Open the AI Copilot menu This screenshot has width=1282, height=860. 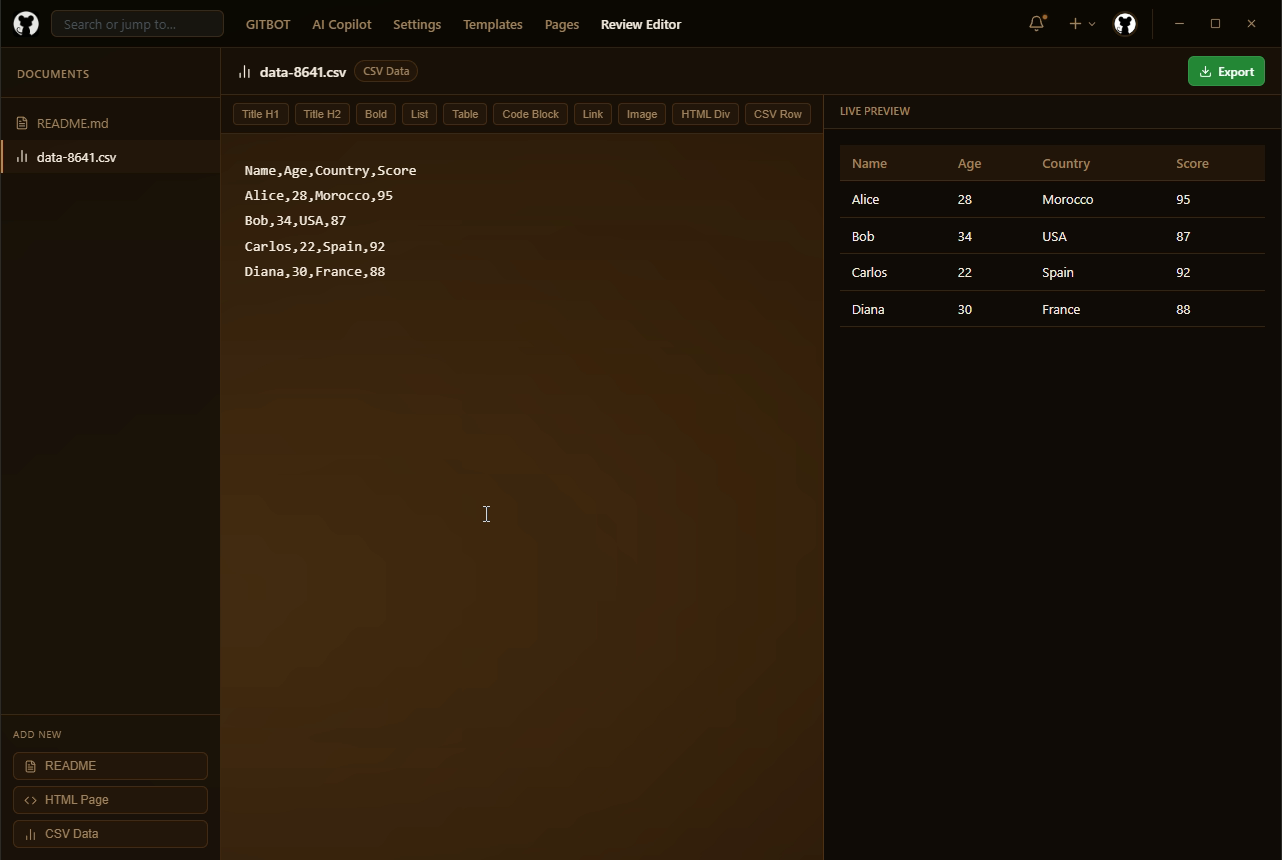tap(341, 24)
